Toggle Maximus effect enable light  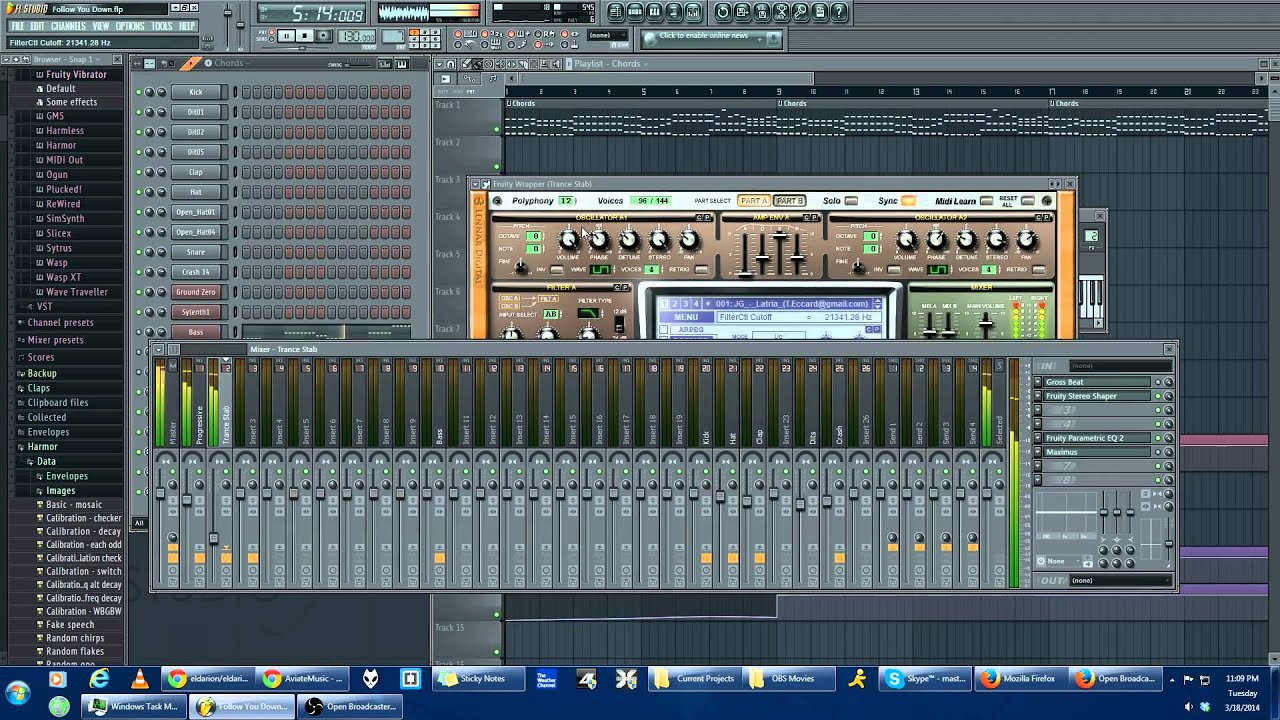click(1159, 452)
